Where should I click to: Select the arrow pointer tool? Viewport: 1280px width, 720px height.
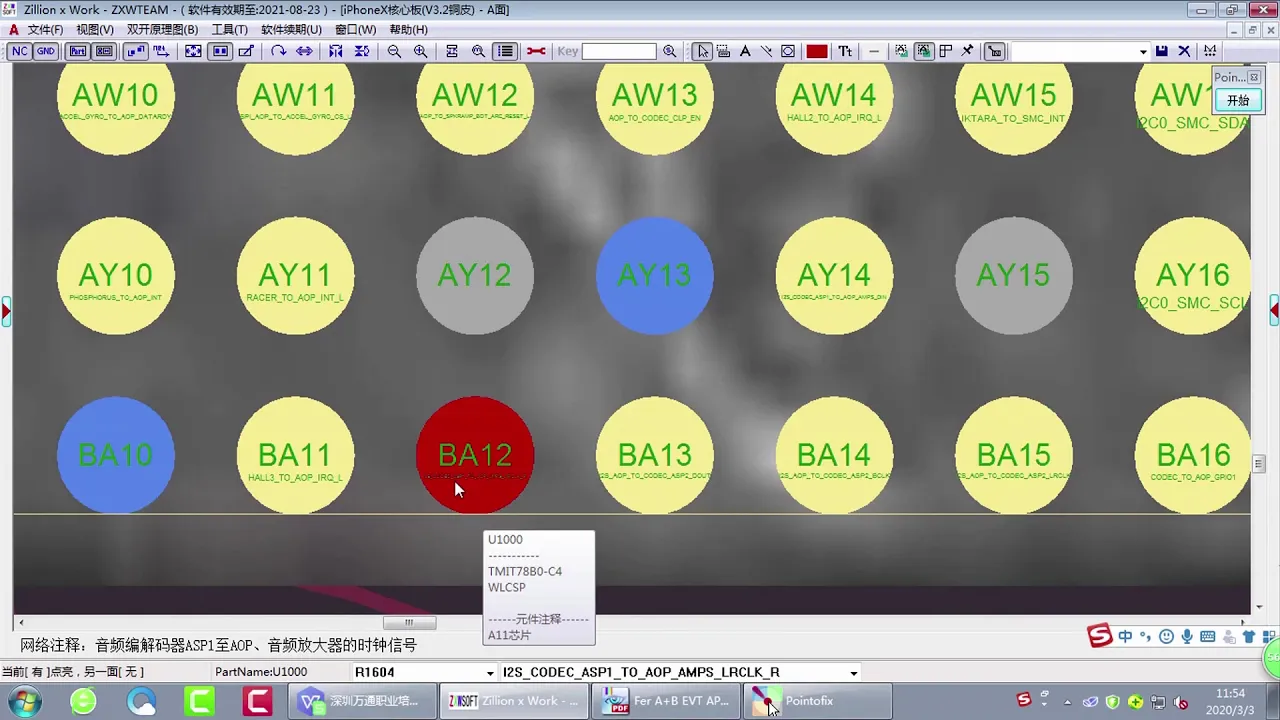pos(703,51)
